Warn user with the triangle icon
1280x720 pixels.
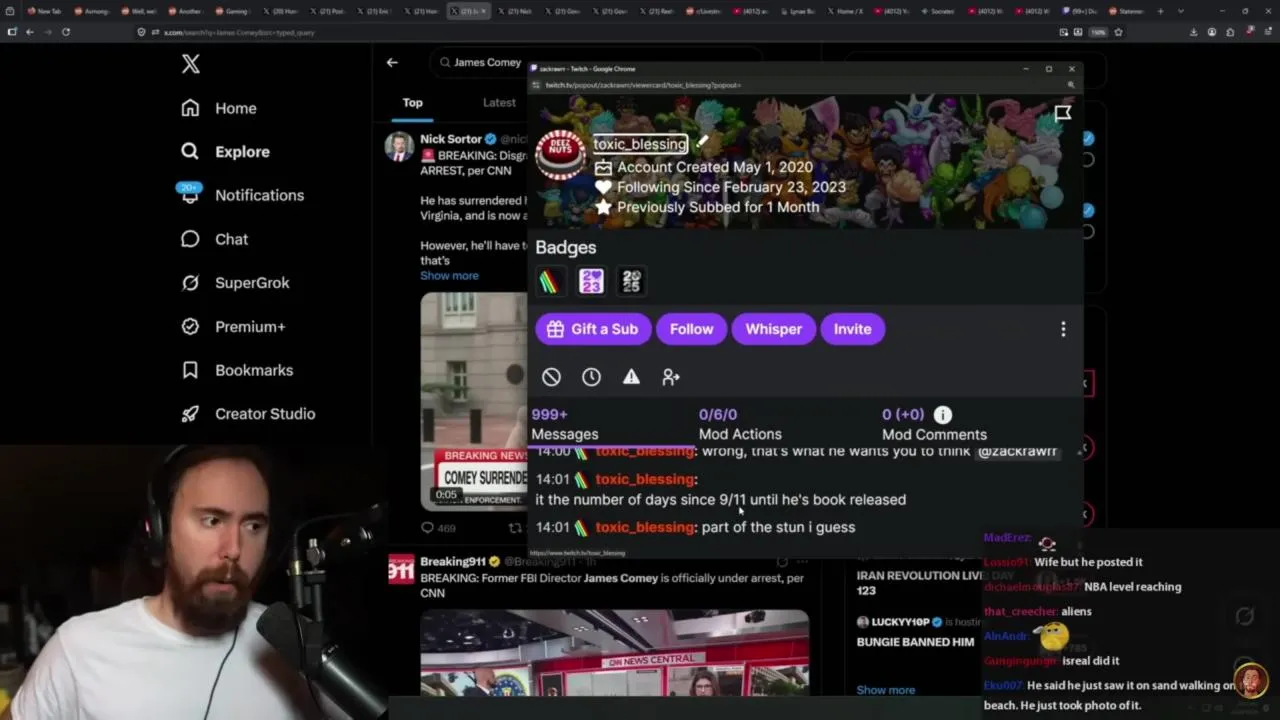(x=631, y=377)
